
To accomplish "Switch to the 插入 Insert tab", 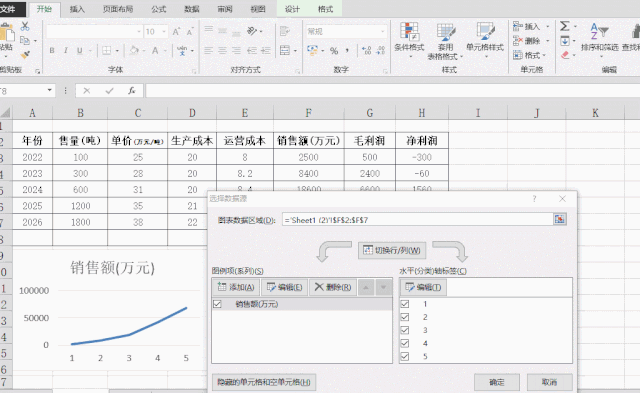I will click(x=77, y=9).
